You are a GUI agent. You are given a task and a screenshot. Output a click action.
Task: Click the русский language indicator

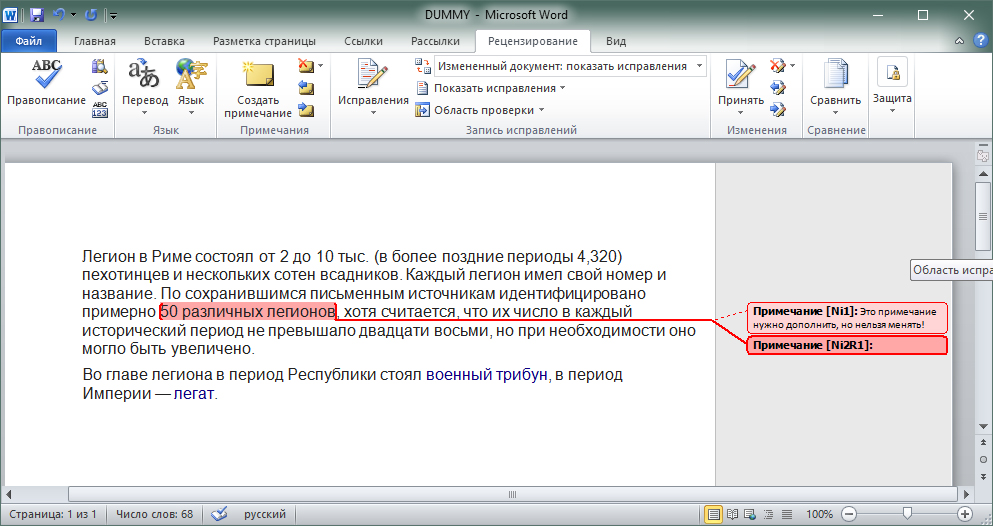[265, 514]
